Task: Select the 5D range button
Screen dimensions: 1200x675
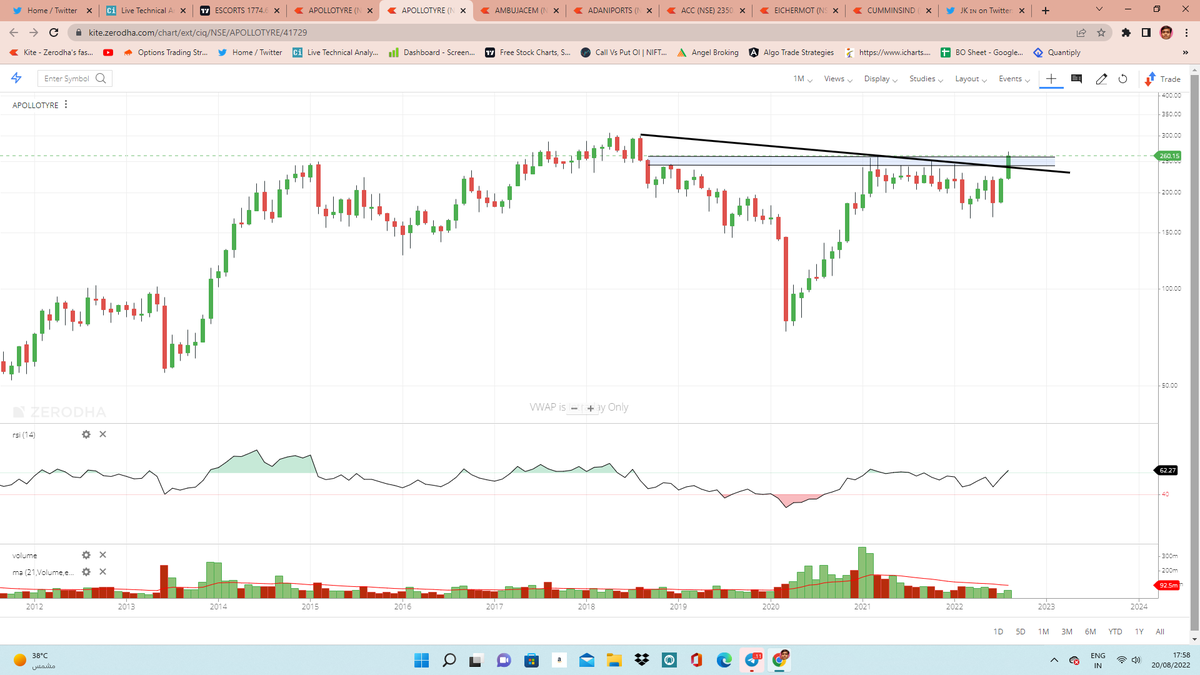Action: (x=1020, y=631)
